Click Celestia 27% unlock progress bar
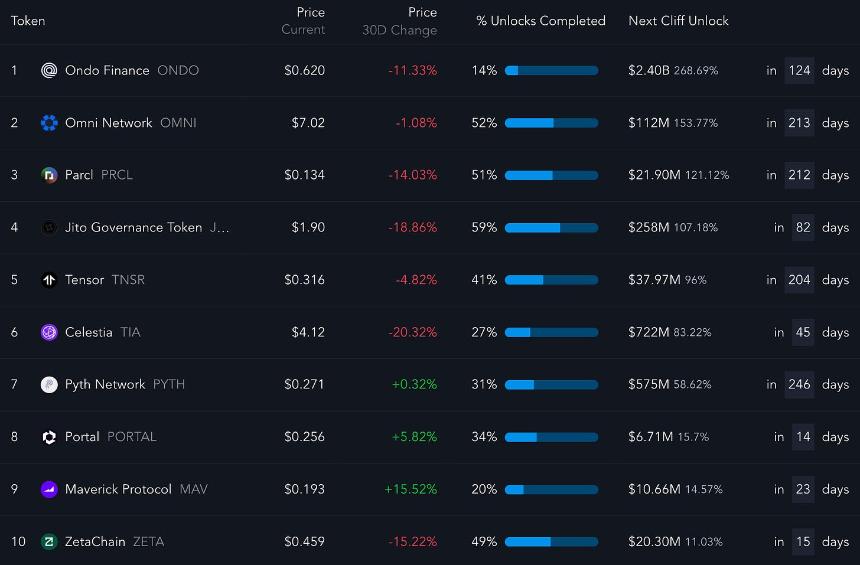 [551, 332]
